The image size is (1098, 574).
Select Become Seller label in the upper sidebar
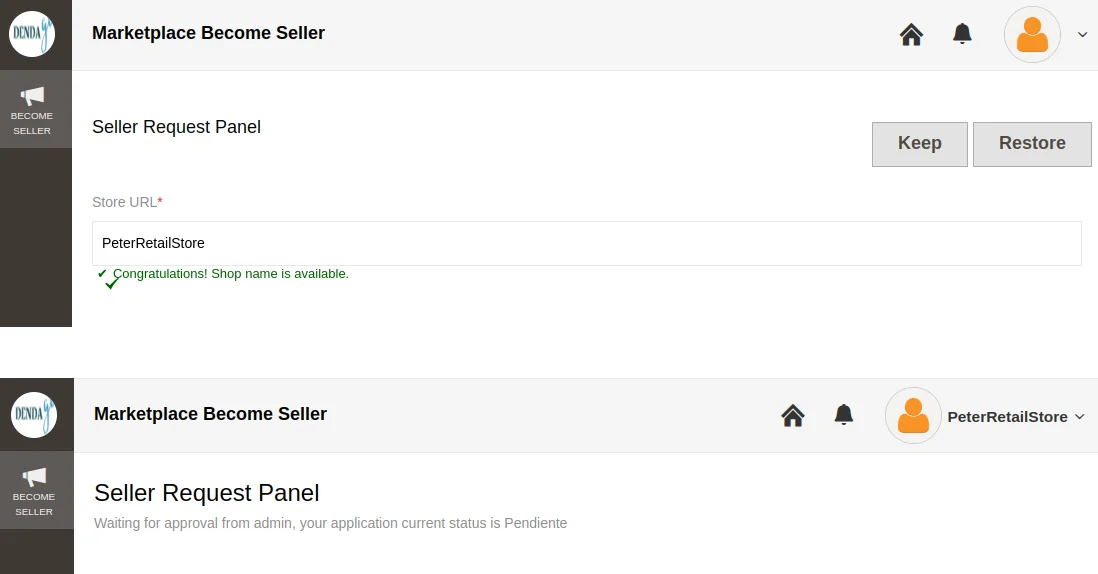pyautogui.click(x=32, y=123)
